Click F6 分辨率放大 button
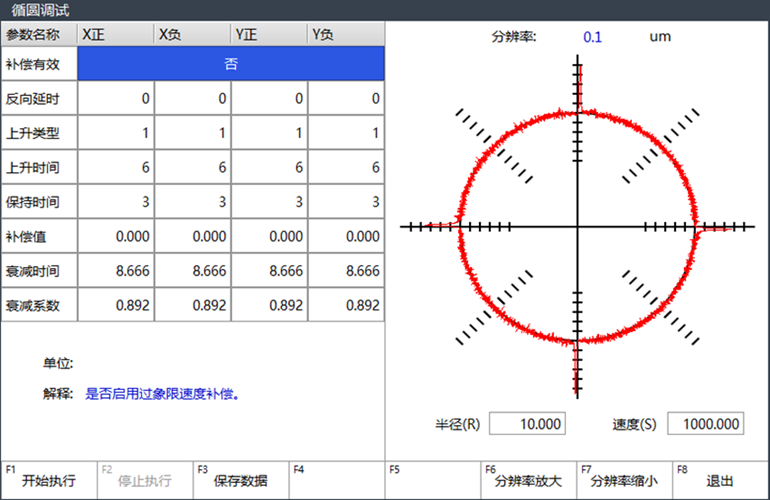The image size is (770, 500). coord(528,479)
